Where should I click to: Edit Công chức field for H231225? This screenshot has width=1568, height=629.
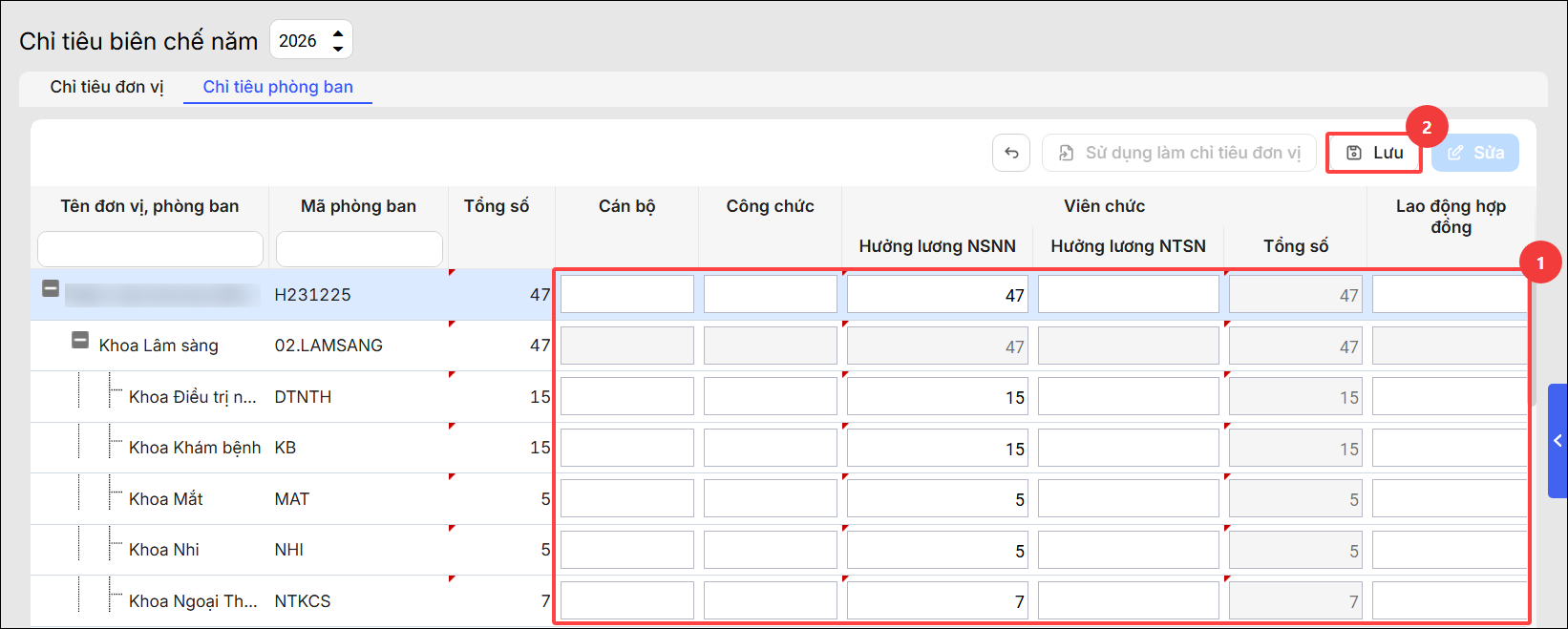771,294
